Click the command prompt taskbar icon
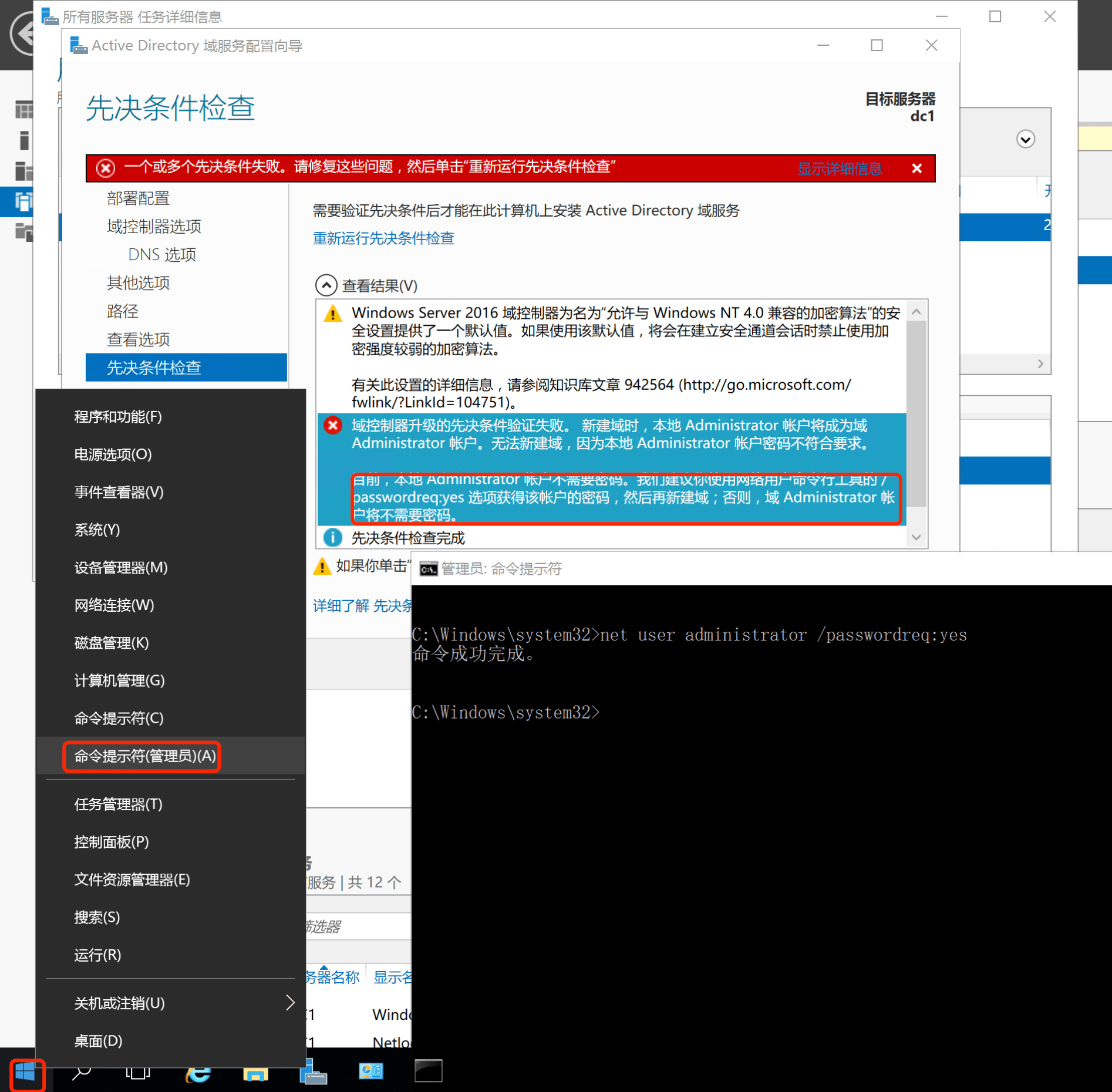Screen dimensions: 1112x1092 [x=428, y=1071]
